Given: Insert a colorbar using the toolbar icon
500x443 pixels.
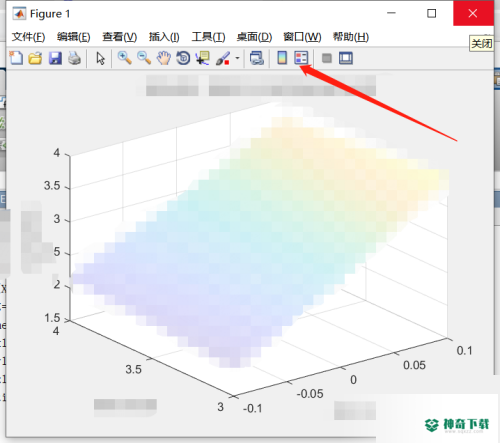Looking at the screenshot, I should 282,58.
